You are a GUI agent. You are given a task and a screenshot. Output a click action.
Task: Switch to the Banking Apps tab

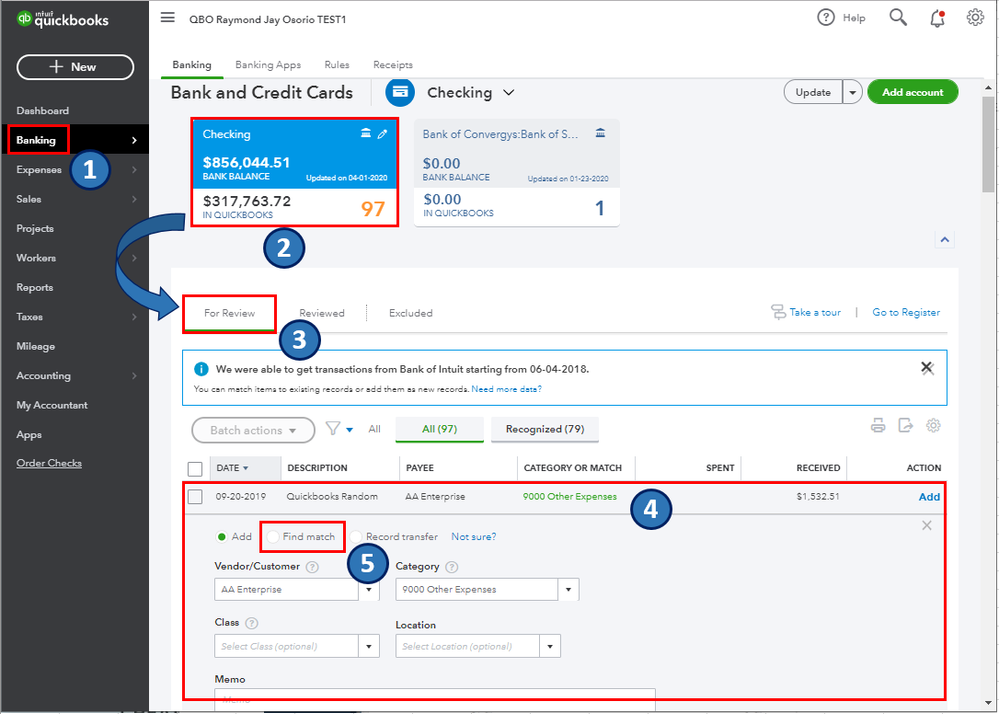click(x=268, y=64)
